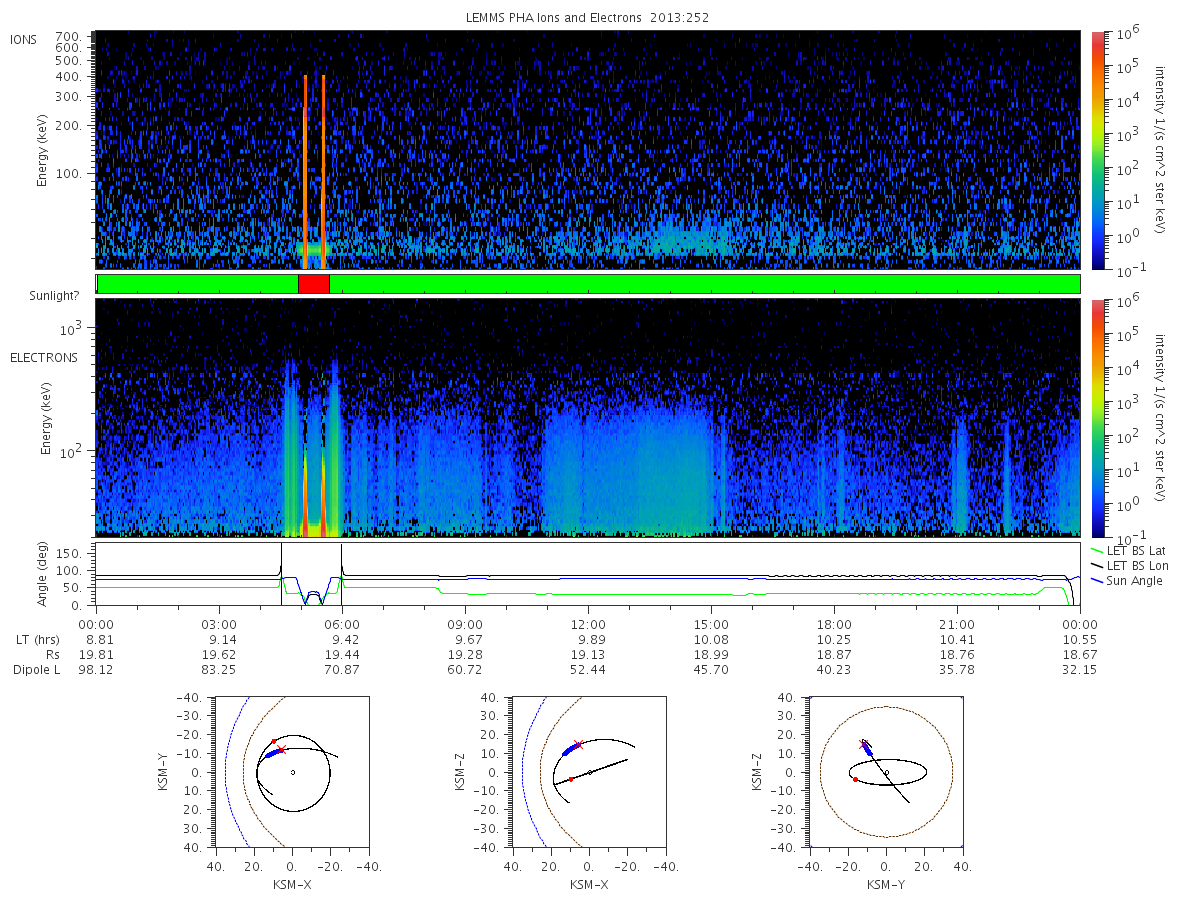The width and height of the screenshot is (1200, 900).
Task: Select the Sun Angle legend label
Action: 1135,581
